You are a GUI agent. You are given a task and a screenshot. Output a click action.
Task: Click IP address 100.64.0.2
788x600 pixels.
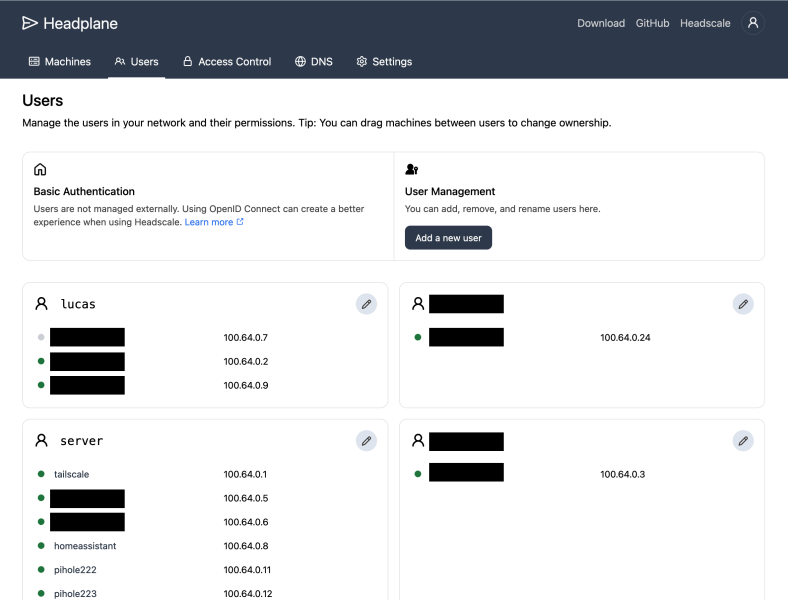pyautogui.click(x=246, y=361)
